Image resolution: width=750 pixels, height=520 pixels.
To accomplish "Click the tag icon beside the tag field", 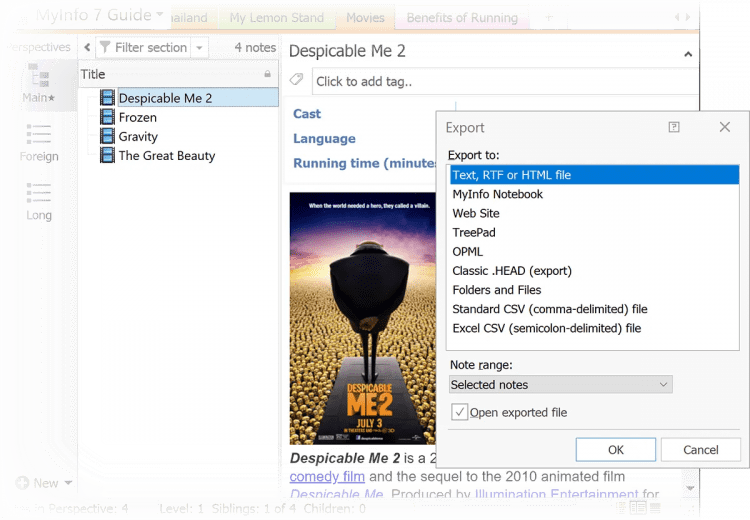I will pos(296,80).
